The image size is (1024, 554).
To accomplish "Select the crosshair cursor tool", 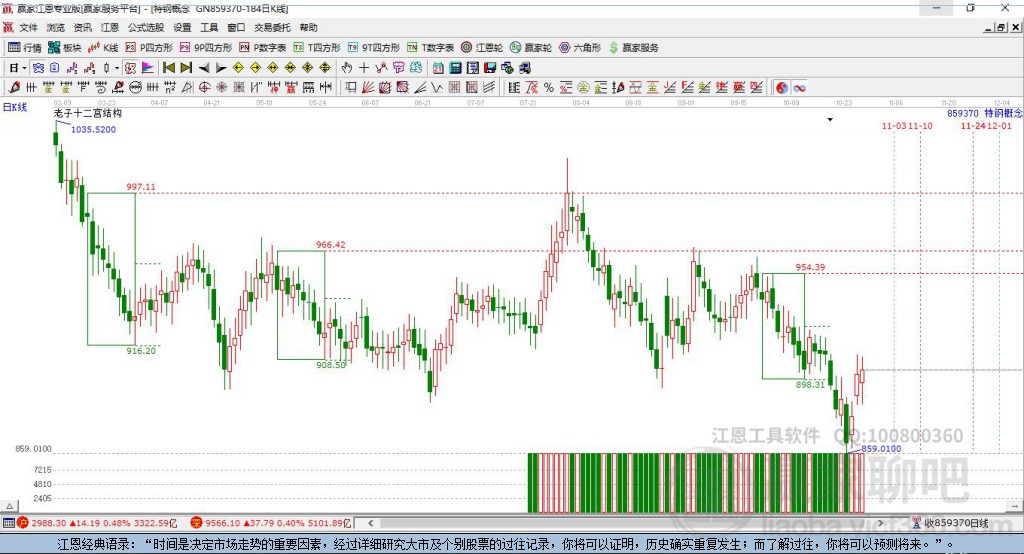I will pos(364,67).
